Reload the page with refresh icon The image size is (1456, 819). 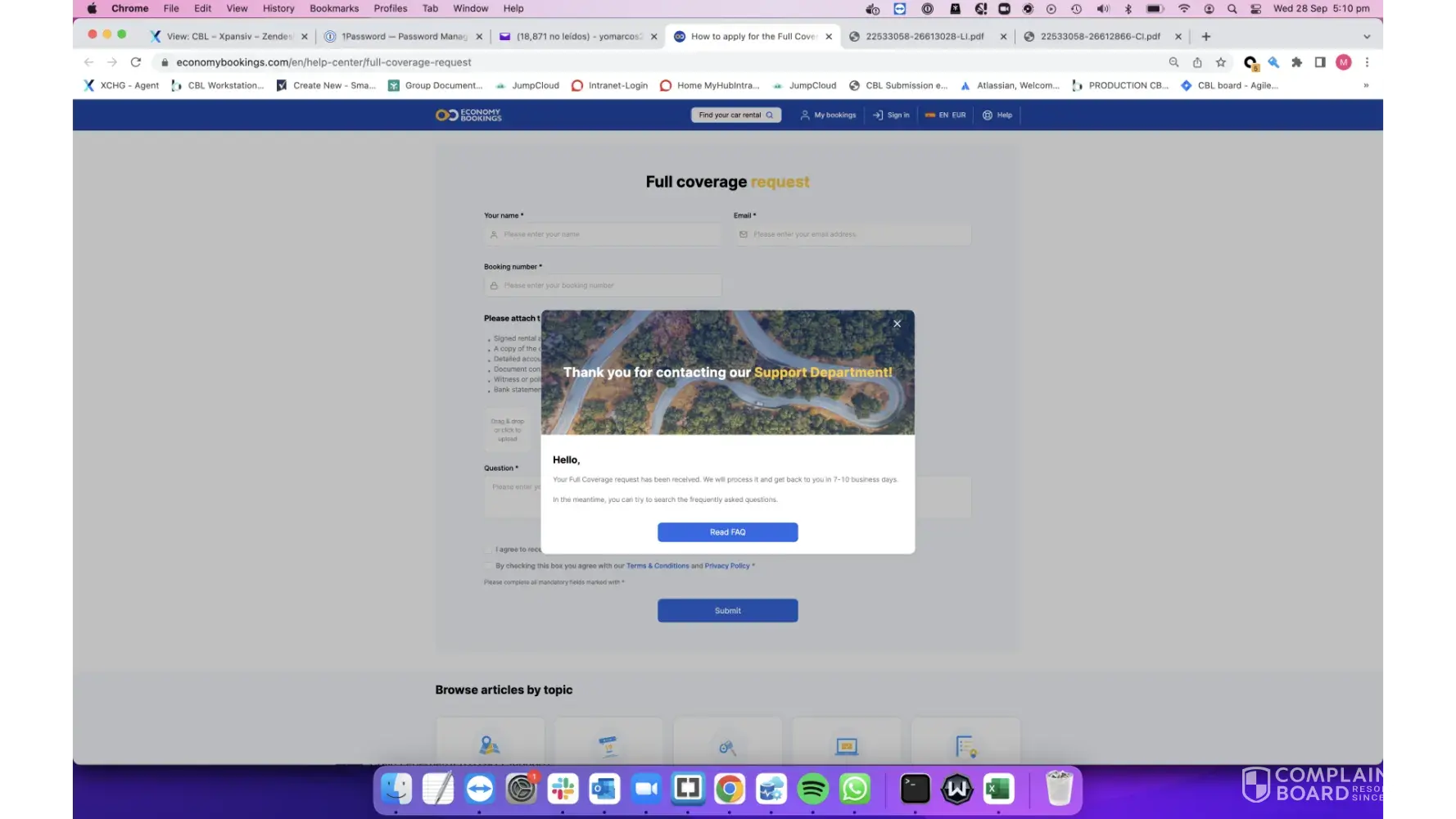[x=136, y=62]
